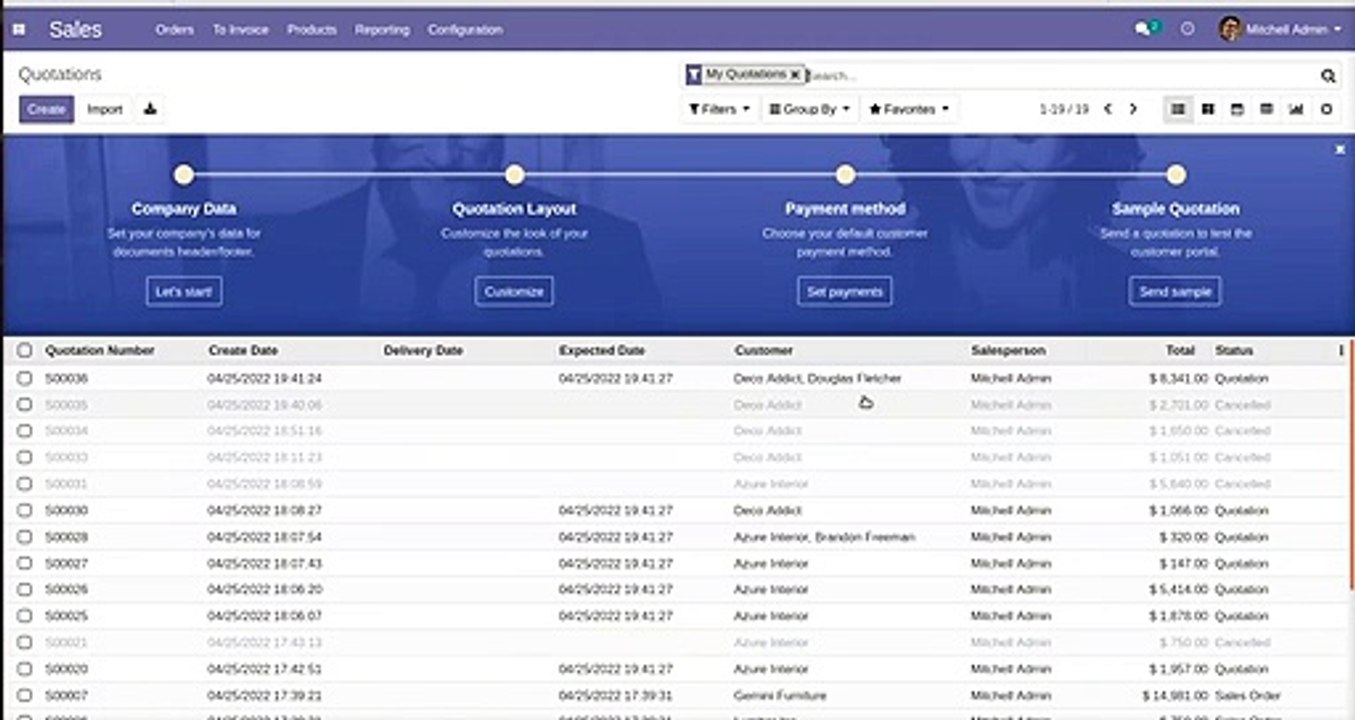Click the Import button
1355x720 pixels.
(x=104, y=109)
